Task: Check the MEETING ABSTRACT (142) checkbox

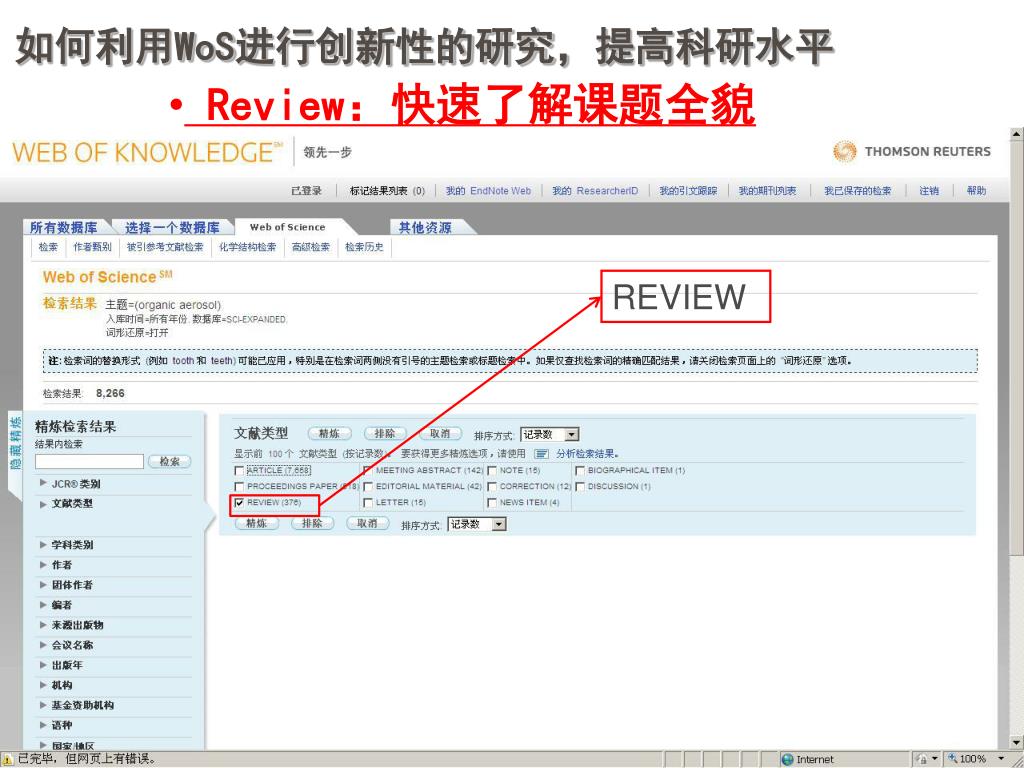Action: click(368, 471)
